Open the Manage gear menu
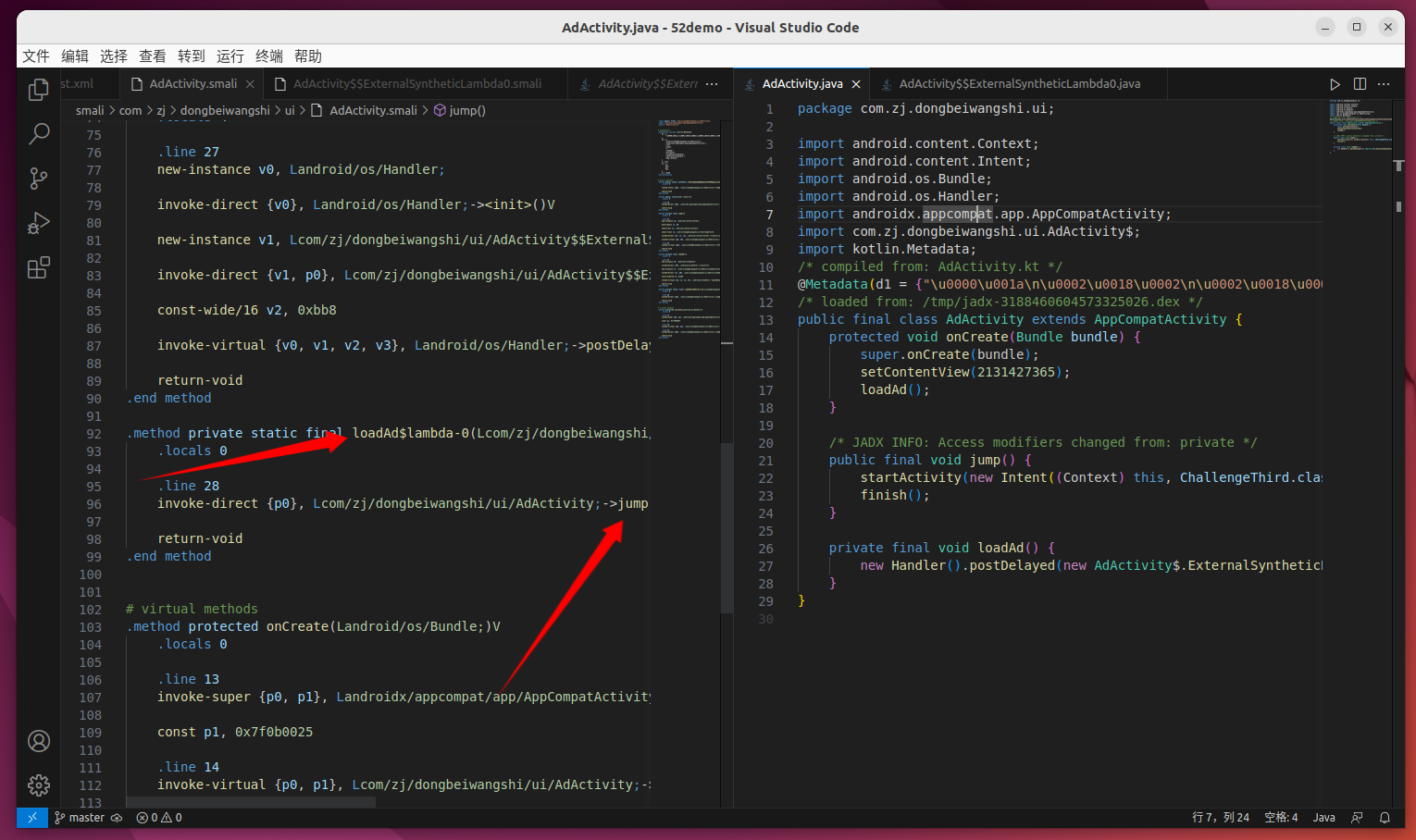1416x840 pixels. 39,785
